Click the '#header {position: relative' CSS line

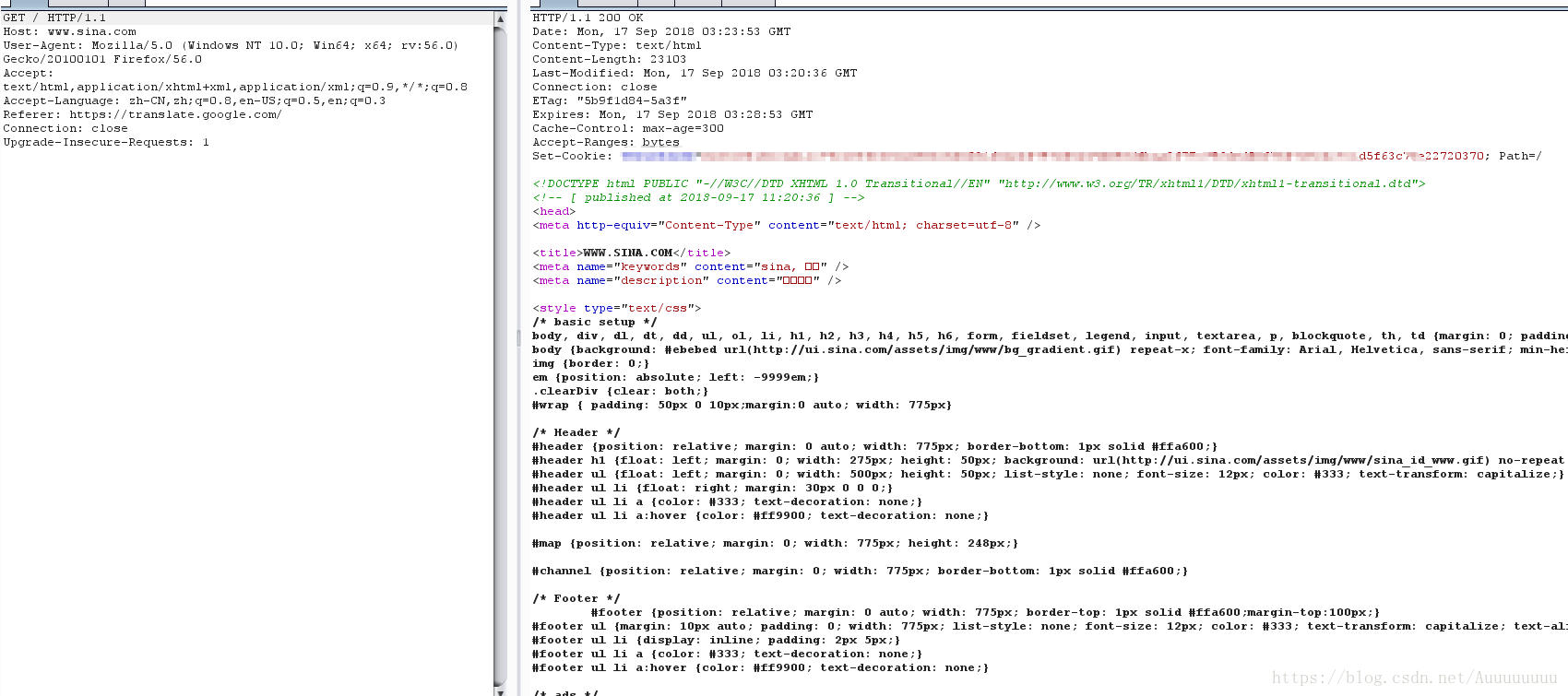coord(874,446)
